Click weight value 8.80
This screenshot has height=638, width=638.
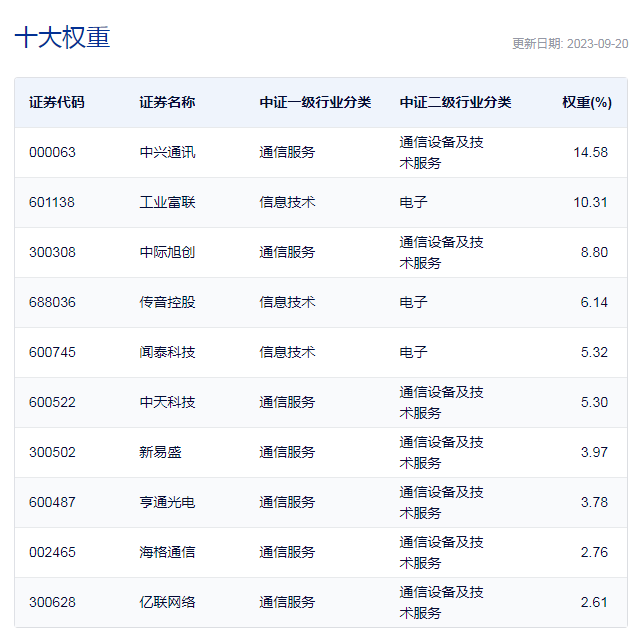pyautogui.click(x=594, y=252)
